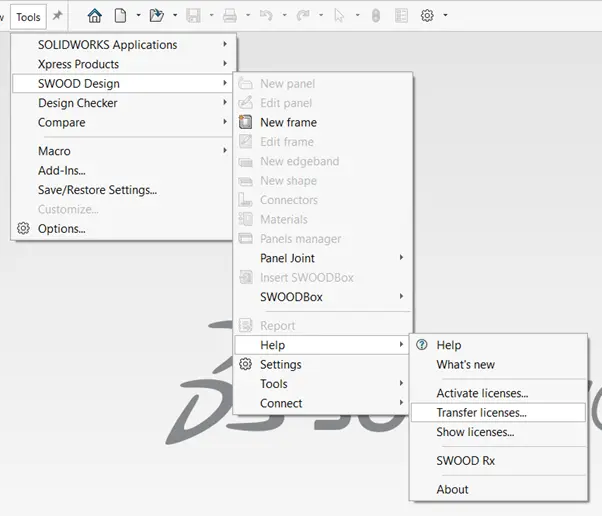Click the Home icon in toolbar
Image resolution: width=602 pixels, height=516 pixels.
click(94, 16)
